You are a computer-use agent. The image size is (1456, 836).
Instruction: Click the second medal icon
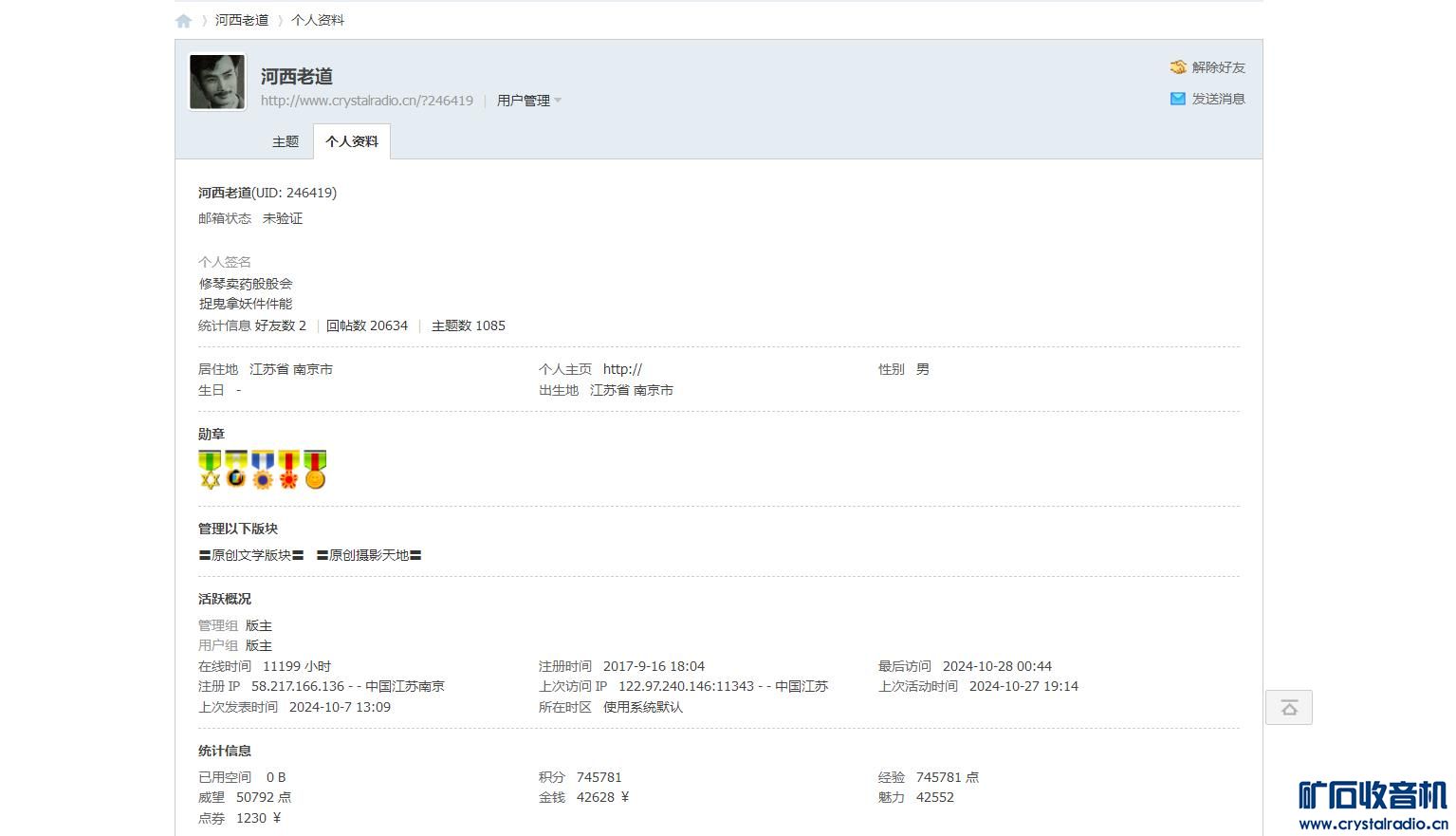tap(236, 470)
